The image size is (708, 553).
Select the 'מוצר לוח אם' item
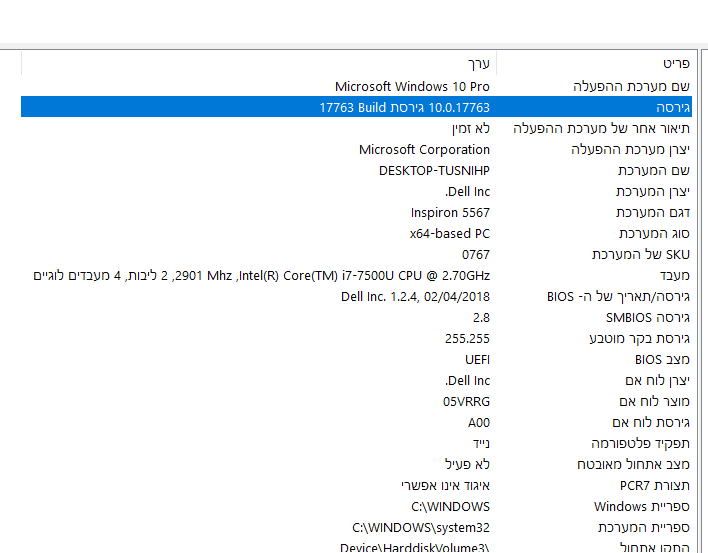(x=655, y=402)
